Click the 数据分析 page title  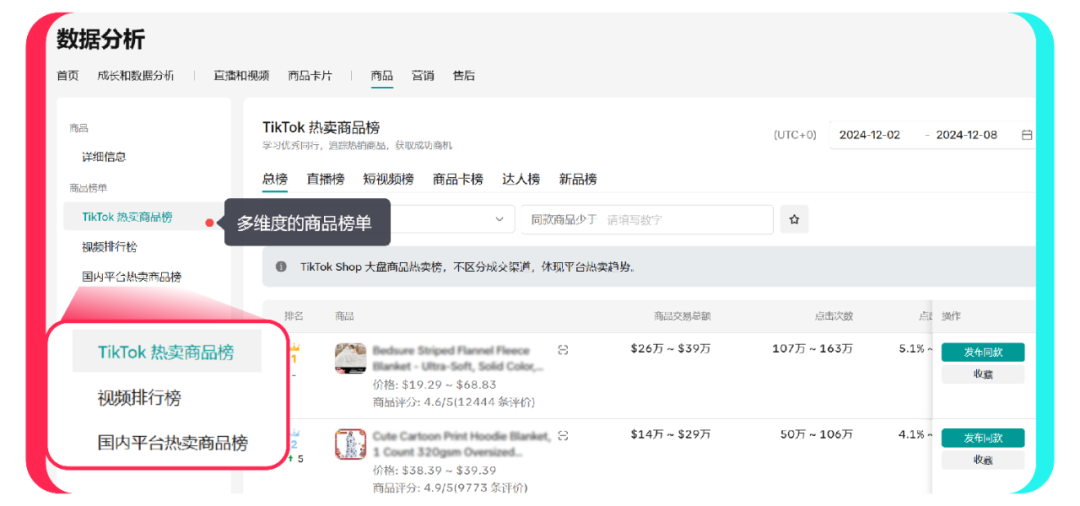(101, 39)
